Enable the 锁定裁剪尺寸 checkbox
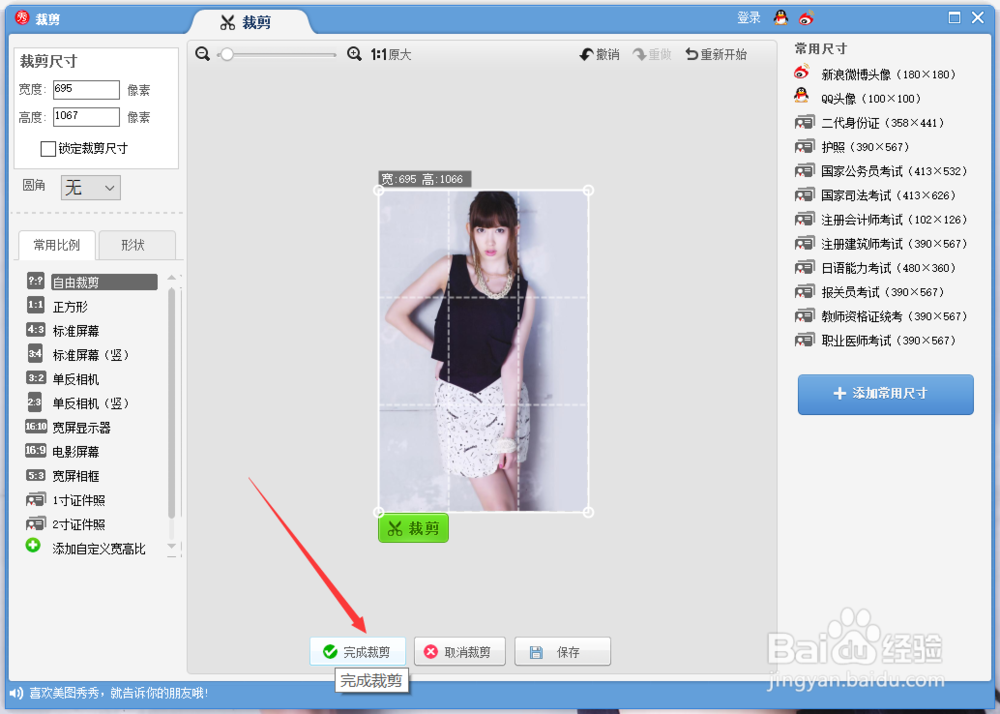1000x714 pixels. 48,149
